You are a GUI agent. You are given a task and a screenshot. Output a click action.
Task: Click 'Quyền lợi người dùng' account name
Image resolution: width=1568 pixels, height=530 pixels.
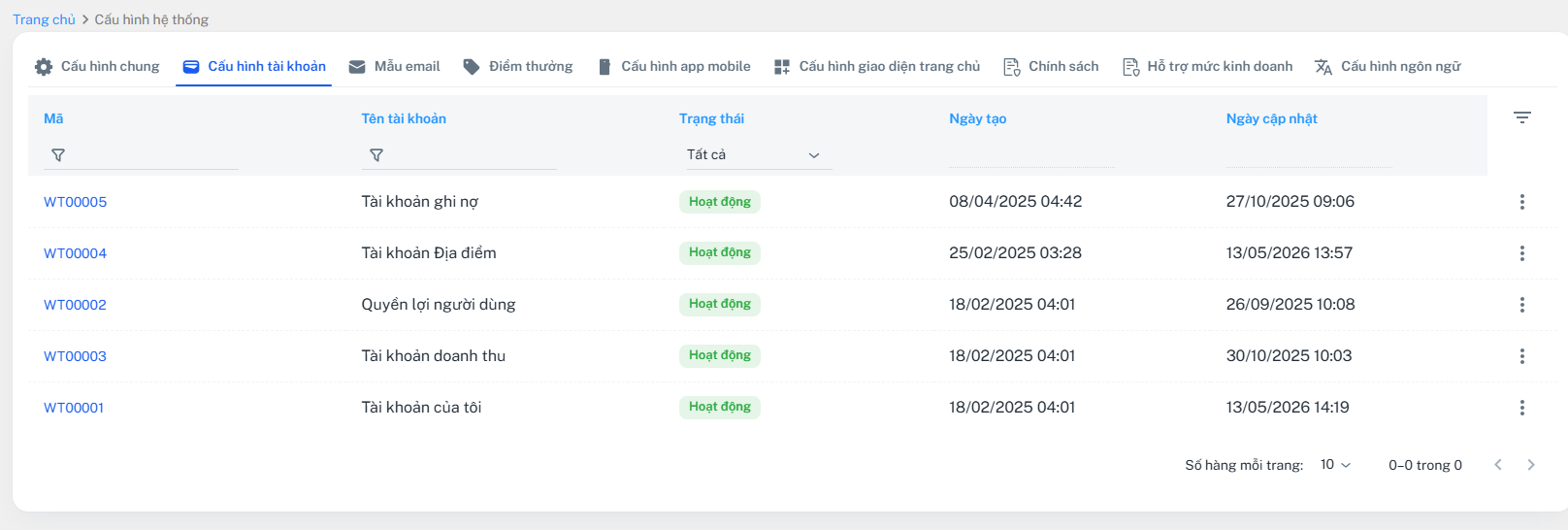439,305
